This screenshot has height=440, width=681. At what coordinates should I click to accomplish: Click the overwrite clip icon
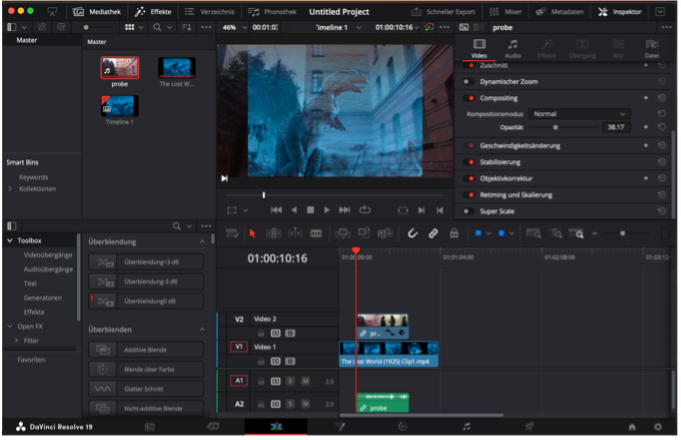(364, 234)
